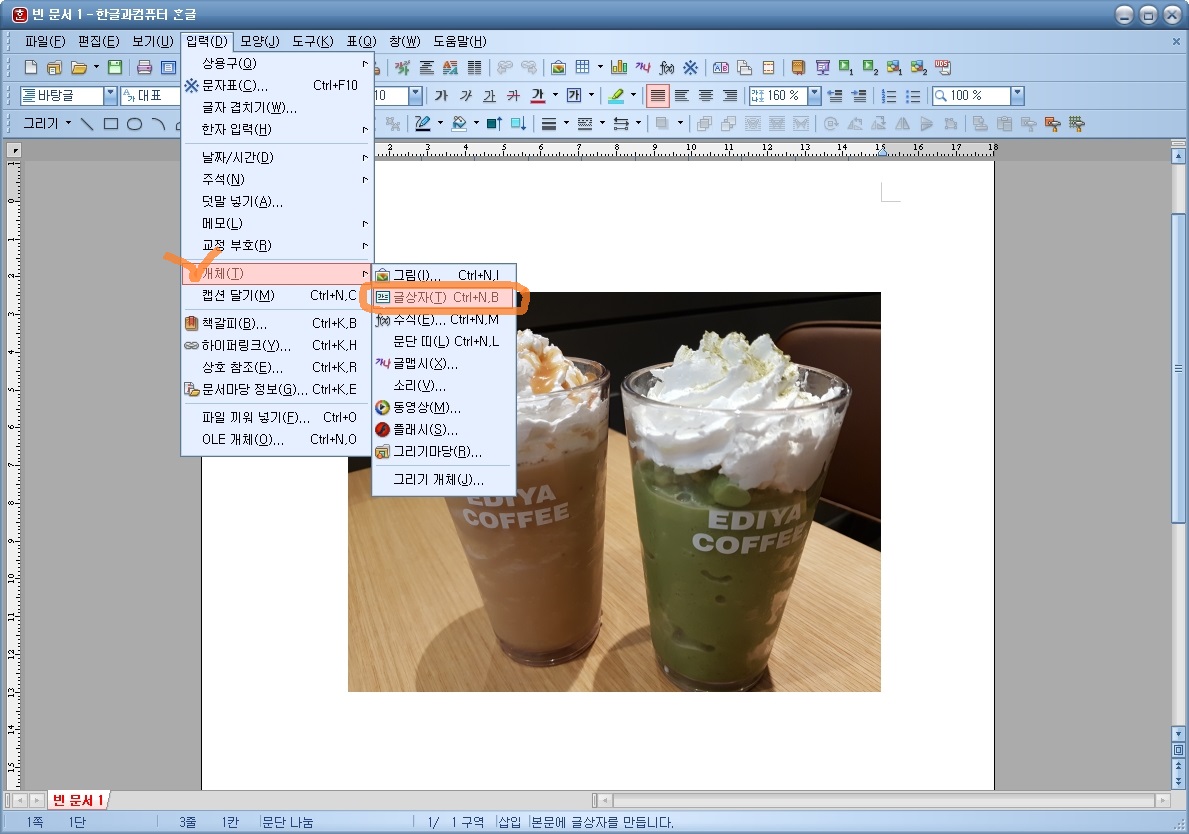Click the font color 가 swatch
This screenshot has height=834, width=1189.
click(x=538, y=96)
